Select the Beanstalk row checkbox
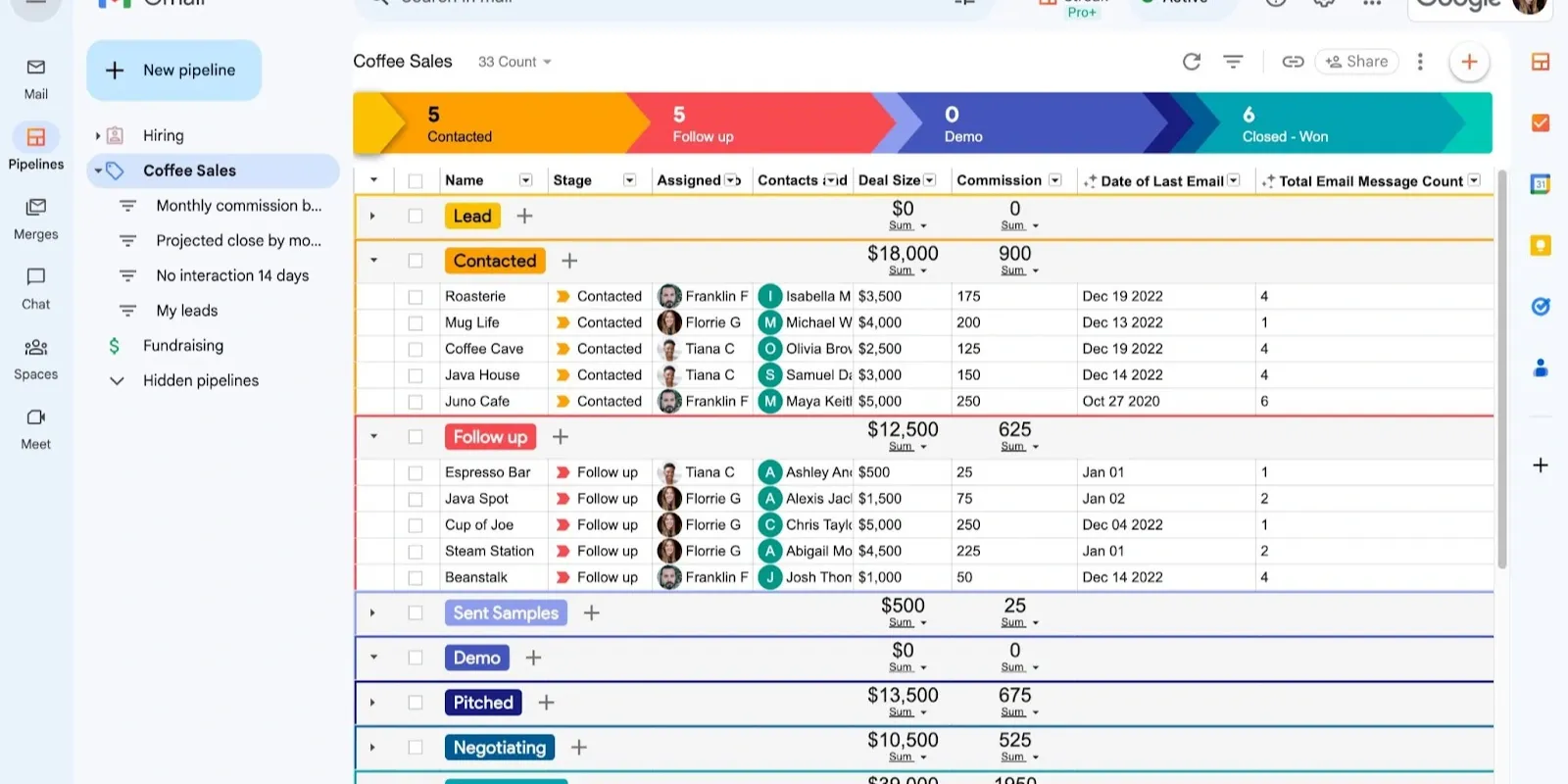This screenshot has width=1568, height=784. click(x=416, y=578)
